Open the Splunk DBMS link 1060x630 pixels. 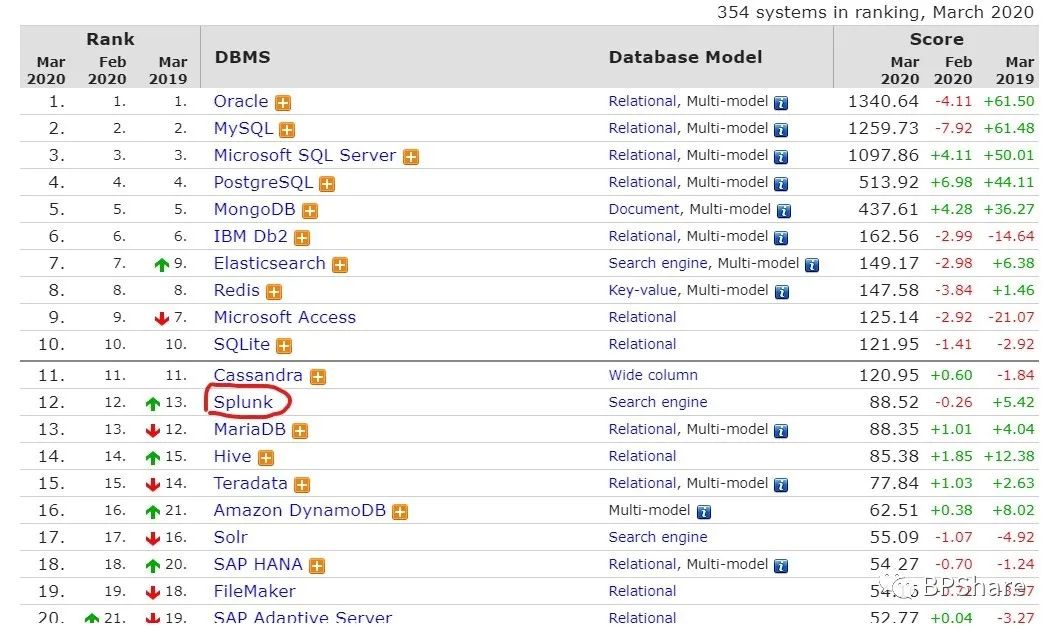(x=243, y=402)
